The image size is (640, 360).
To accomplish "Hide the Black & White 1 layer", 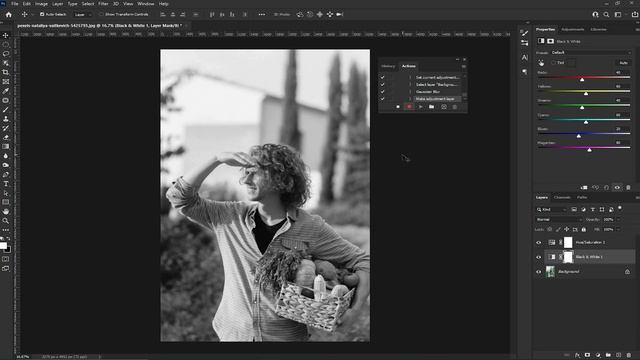I will coord(538,257).
